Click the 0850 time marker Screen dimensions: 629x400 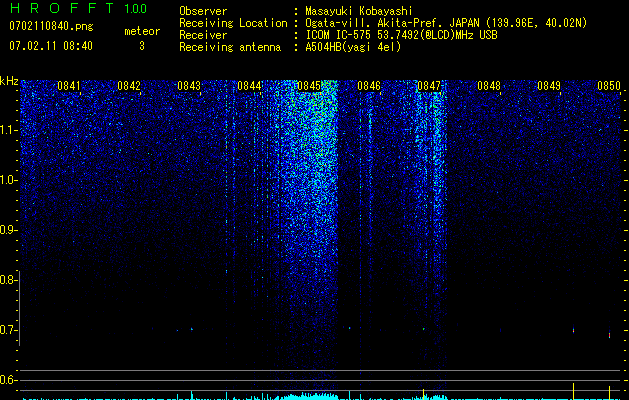pyautogui.click(x=609, y=86)
